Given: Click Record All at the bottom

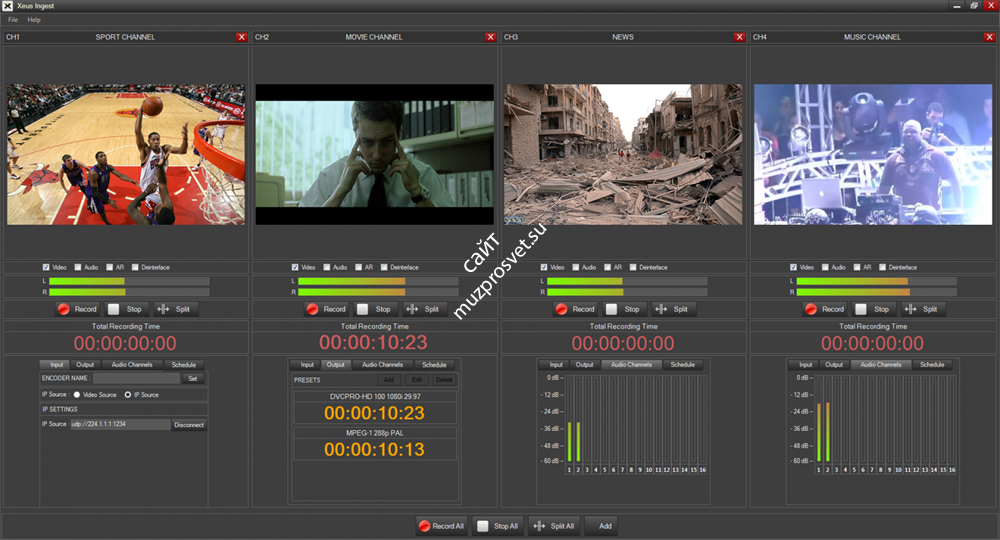Looking at the screenshot, I should [x=441, y=526].
